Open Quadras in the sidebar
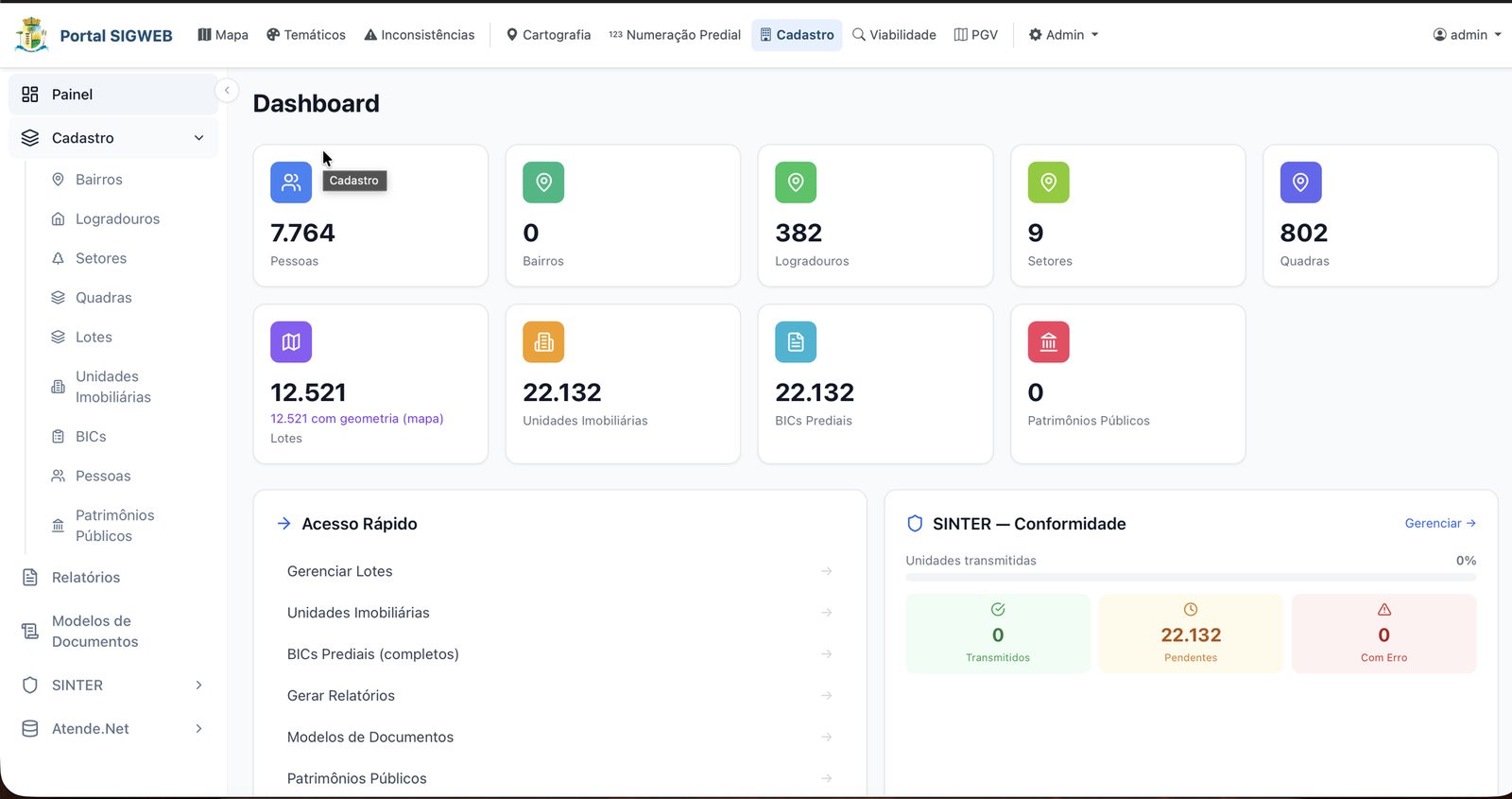This screenshot has width=1512, height=799. point(104,298)
